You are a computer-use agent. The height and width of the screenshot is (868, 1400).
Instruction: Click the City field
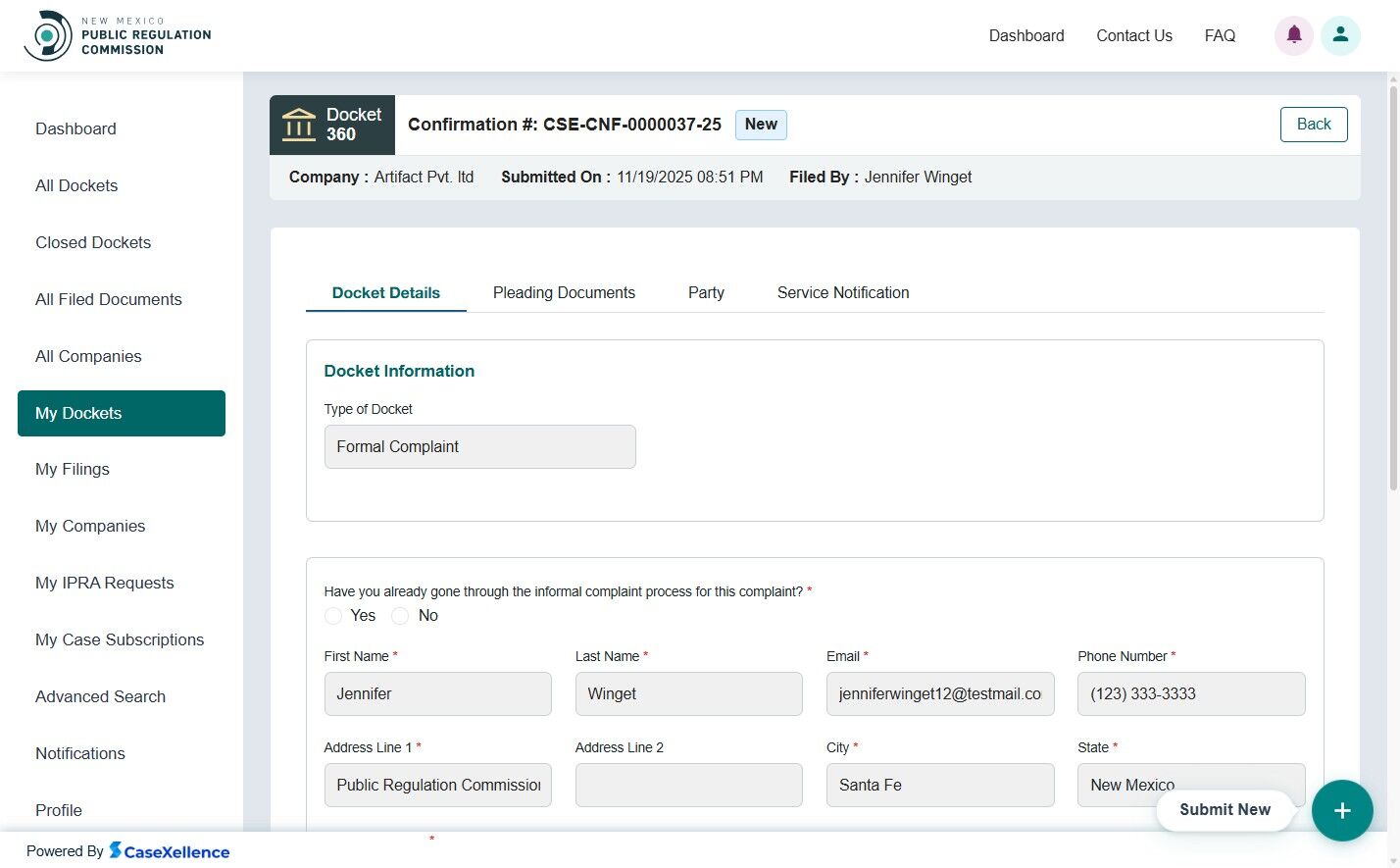click(940, 785)
